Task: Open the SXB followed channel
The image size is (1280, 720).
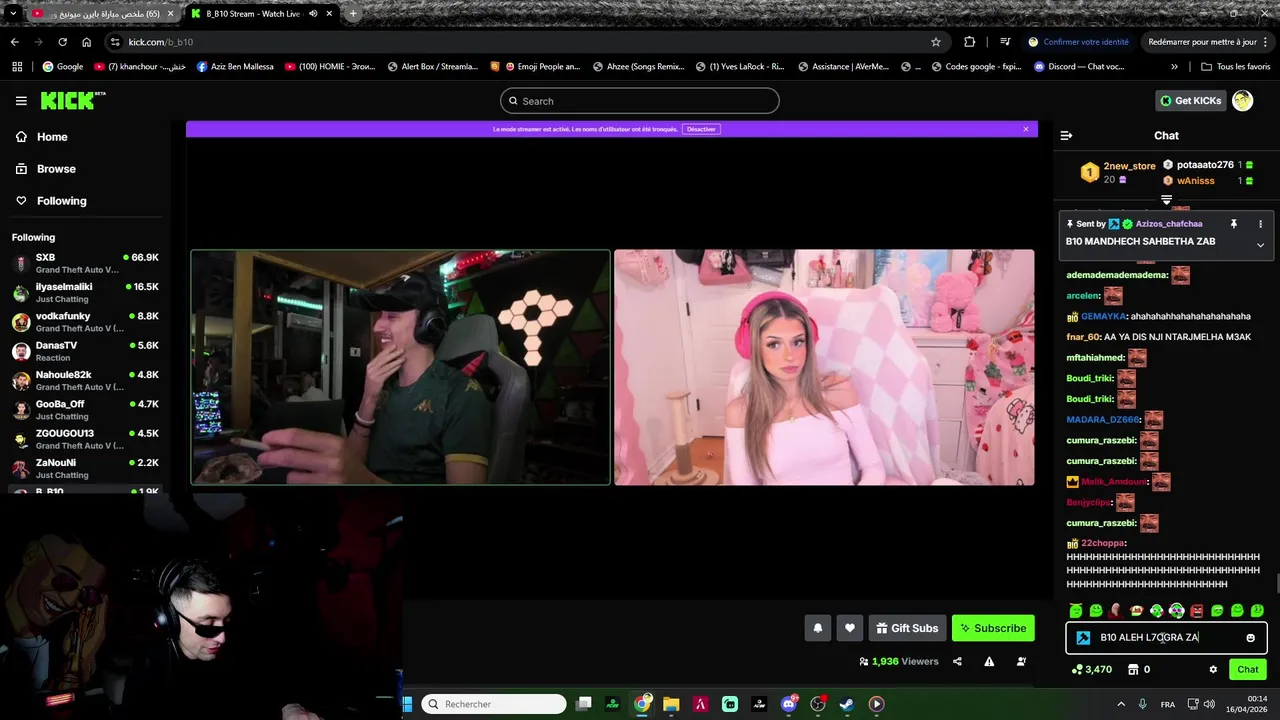Action: [85, 264]
